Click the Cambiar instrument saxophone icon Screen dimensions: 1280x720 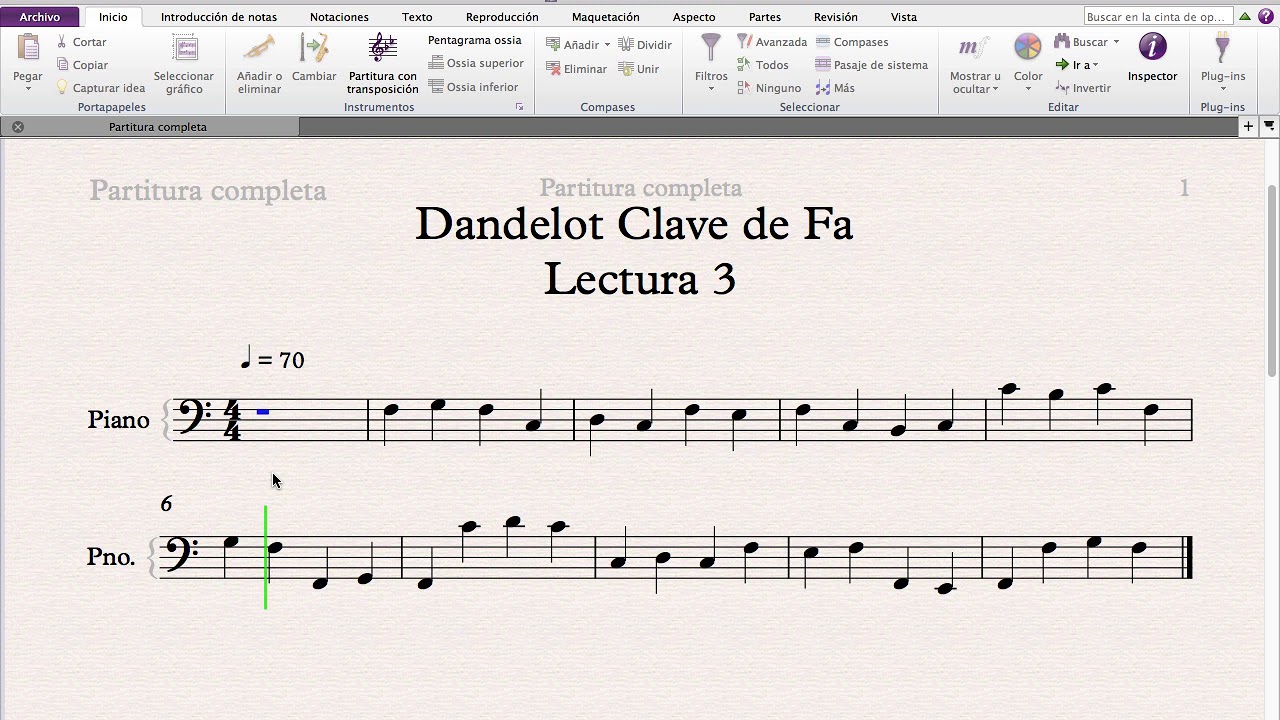314,49
